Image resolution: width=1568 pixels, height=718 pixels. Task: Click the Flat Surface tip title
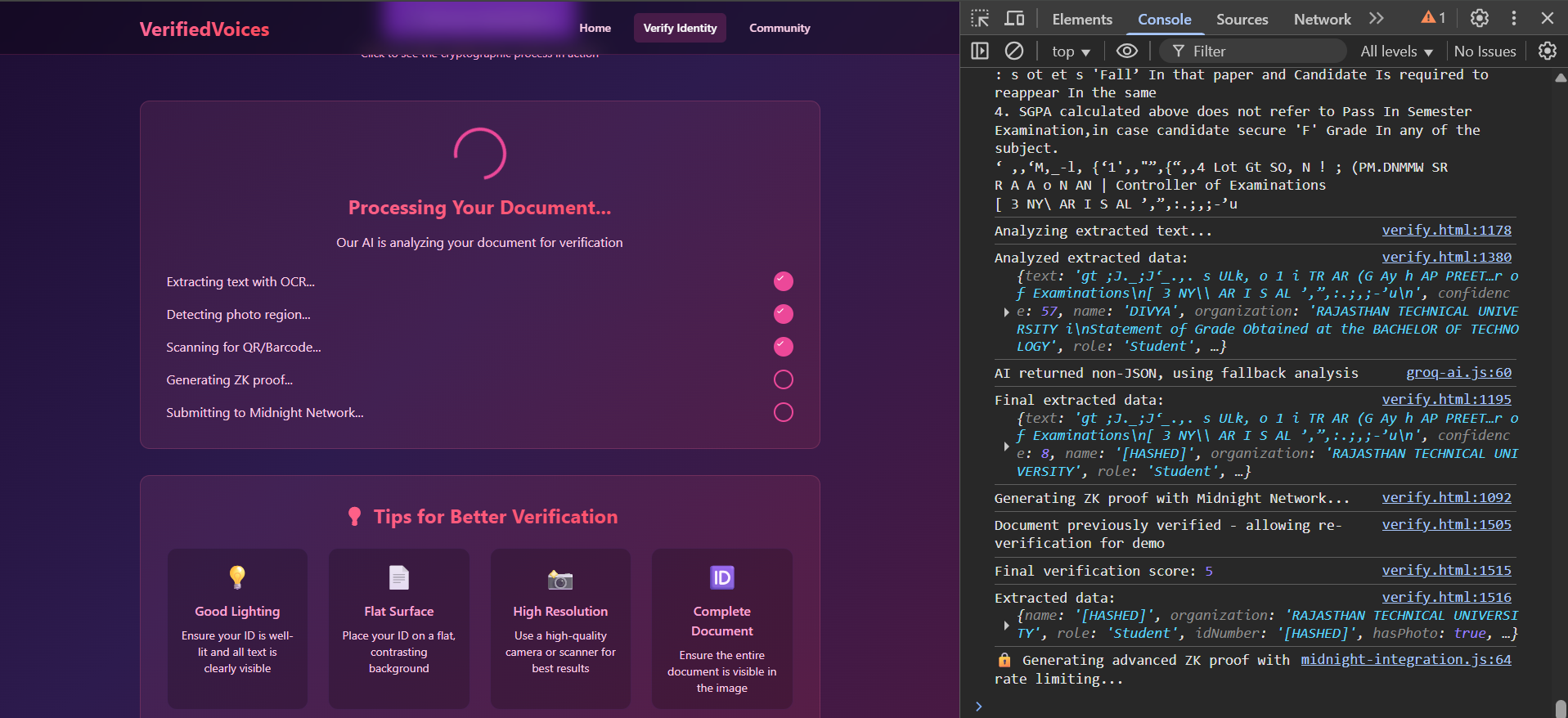click(399, 612)
